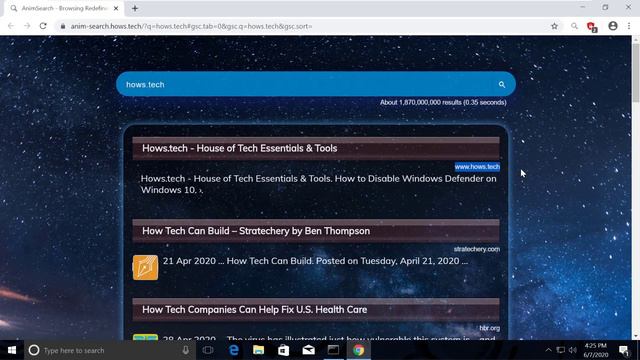Open Microsoft Store from the taskbar
This screenshot has width=640, height=360.
point(284,350)
